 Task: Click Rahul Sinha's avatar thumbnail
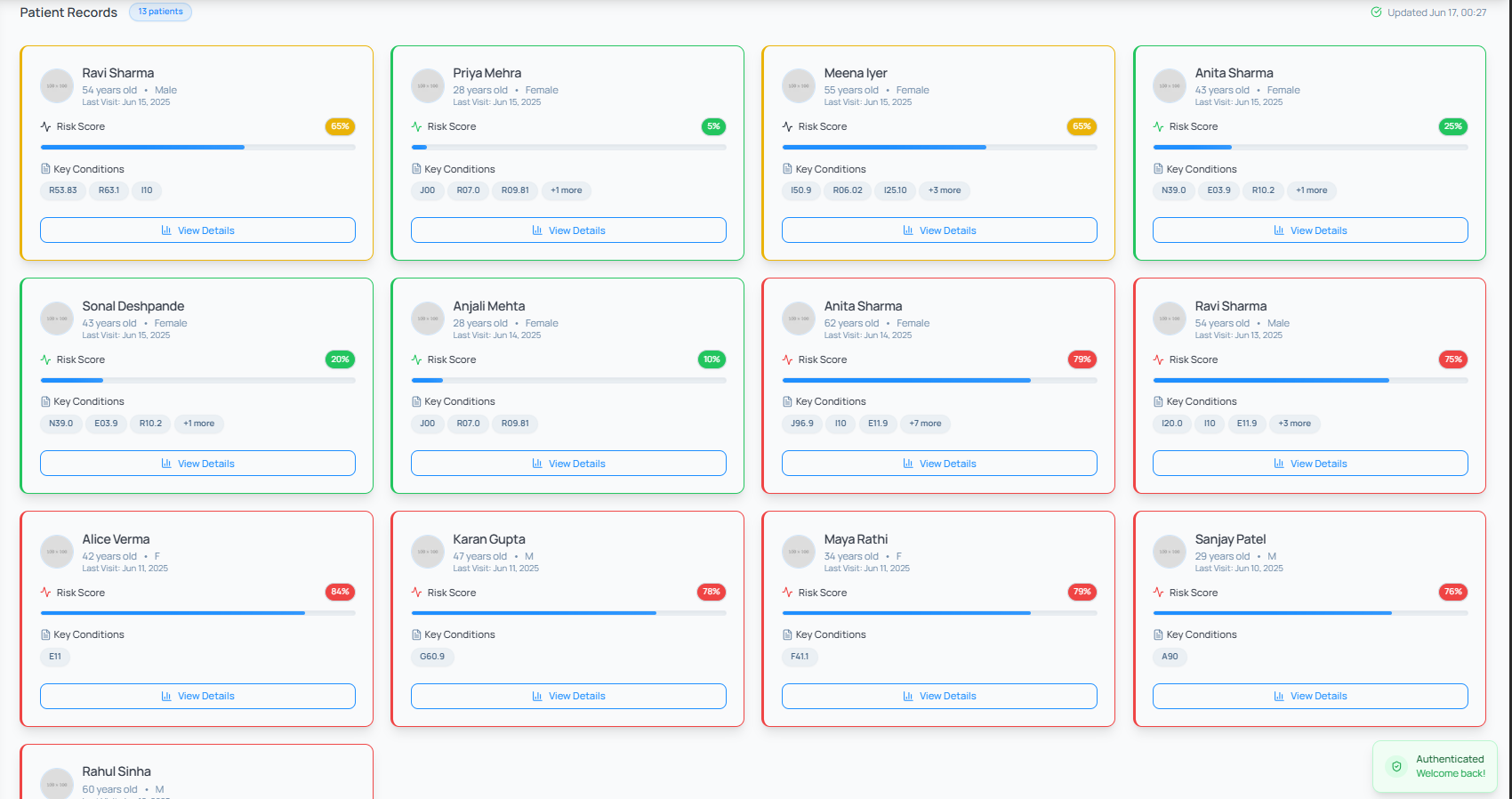click(57, 784)
